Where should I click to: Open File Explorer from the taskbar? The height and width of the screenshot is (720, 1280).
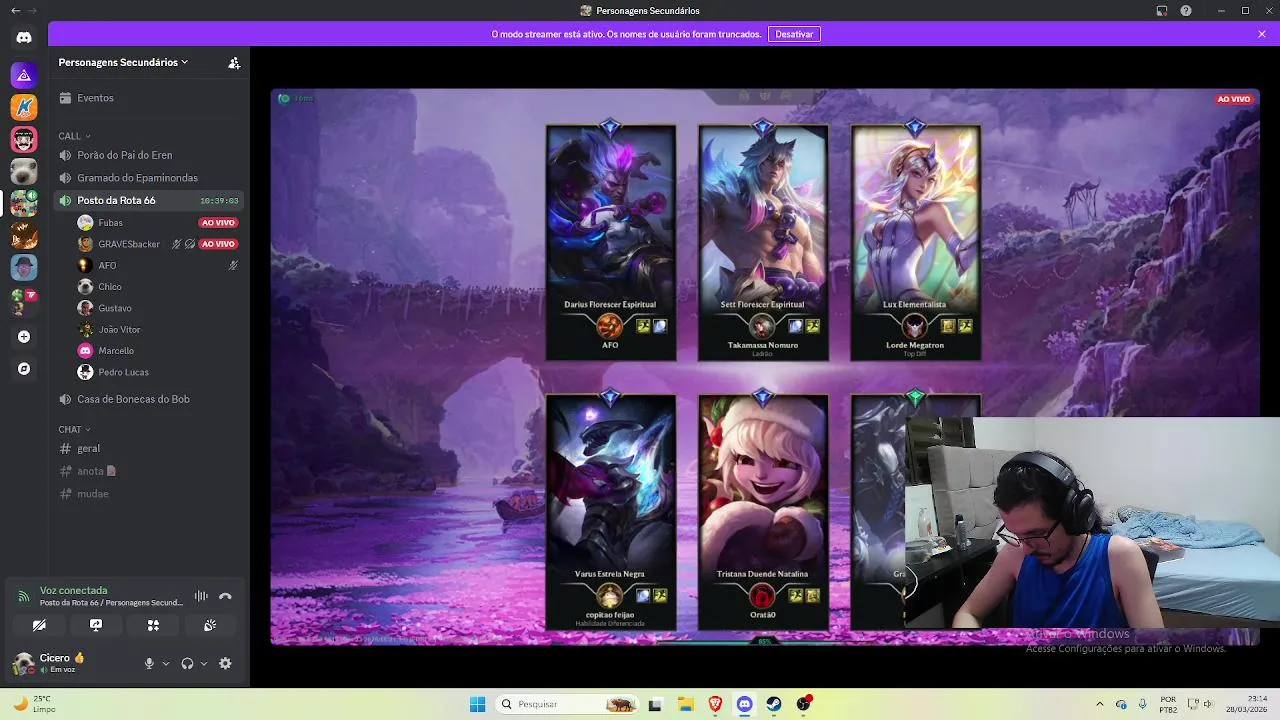coord(685,704)
